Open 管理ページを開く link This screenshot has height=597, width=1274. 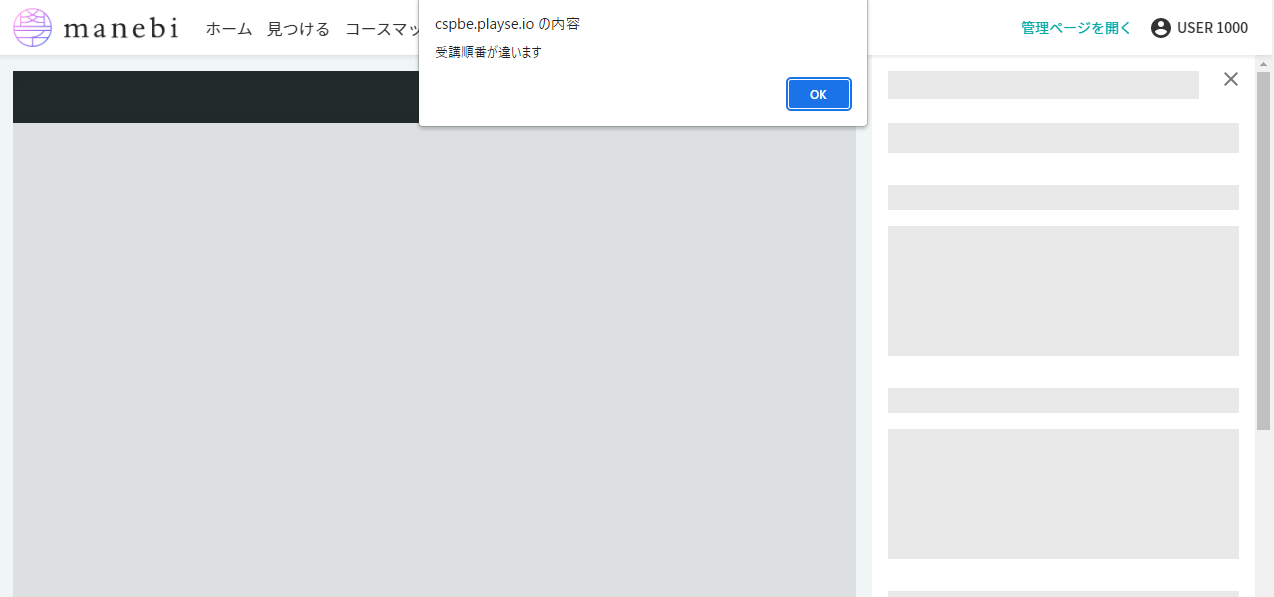[1076, 28]
